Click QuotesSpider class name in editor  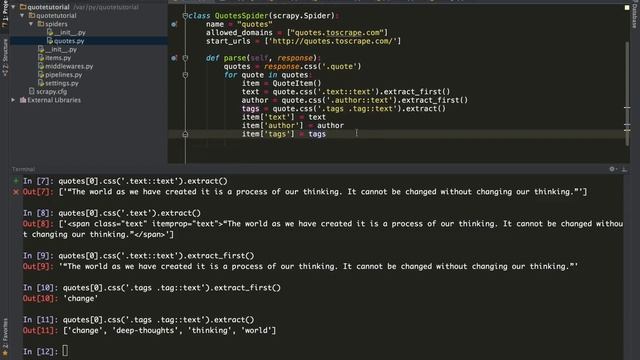(x=242, y=16)
